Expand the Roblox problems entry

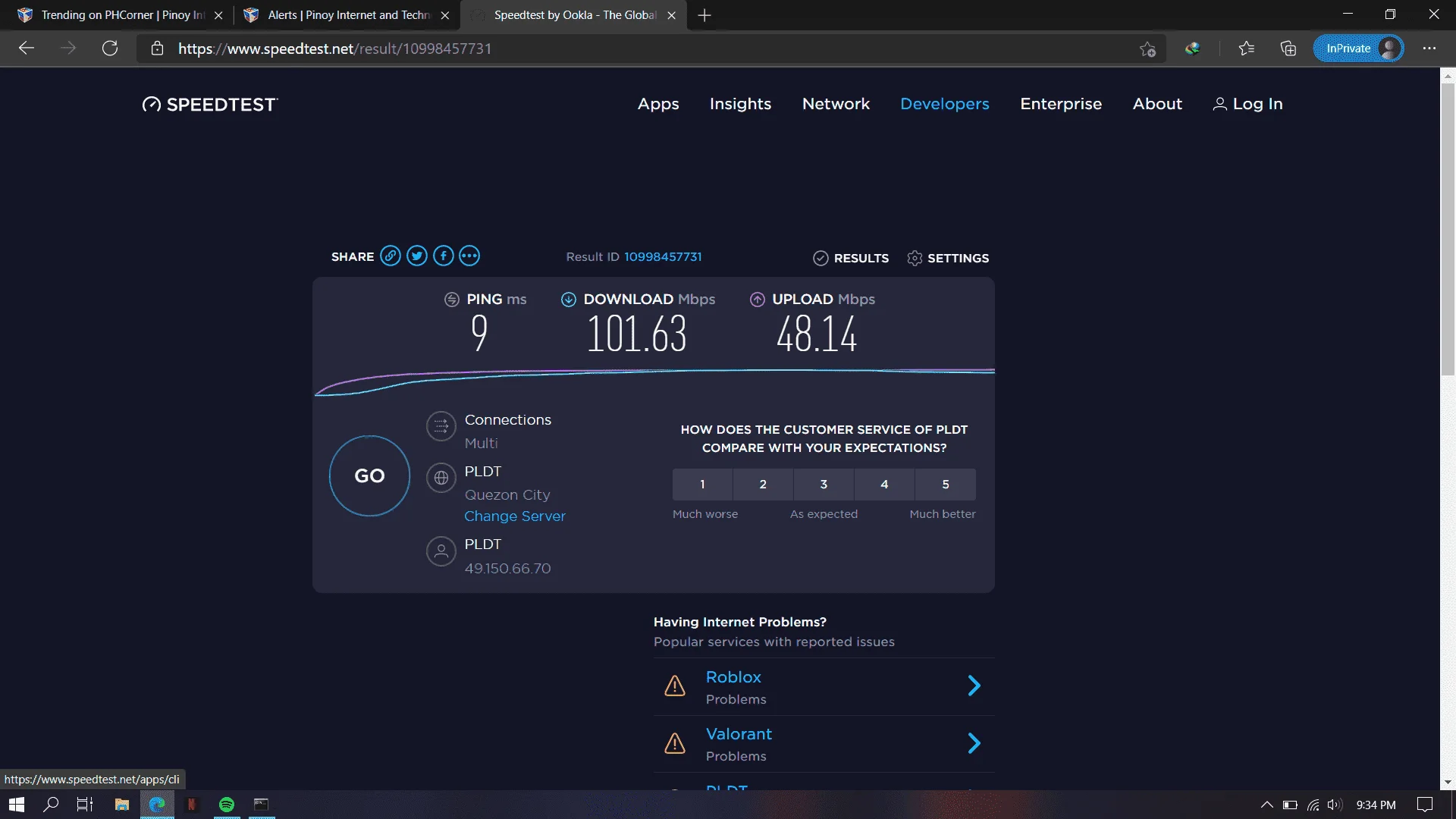(x=974, y=686)
